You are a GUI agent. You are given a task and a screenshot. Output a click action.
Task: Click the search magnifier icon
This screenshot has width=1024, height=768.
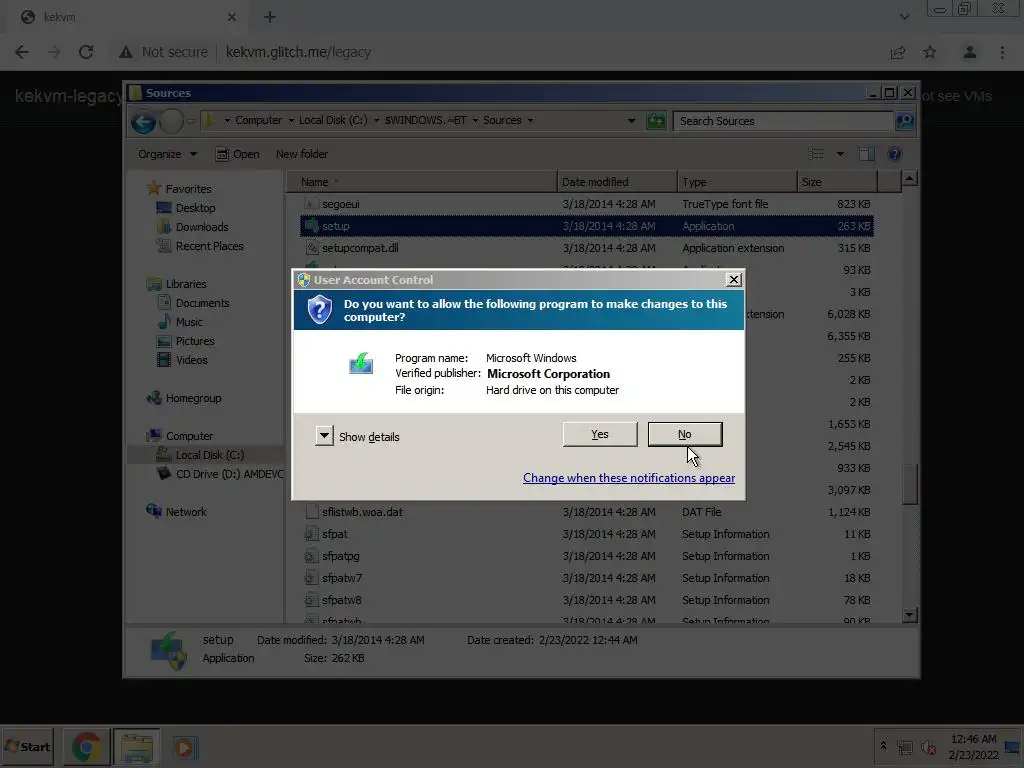(x=904, y=121)
